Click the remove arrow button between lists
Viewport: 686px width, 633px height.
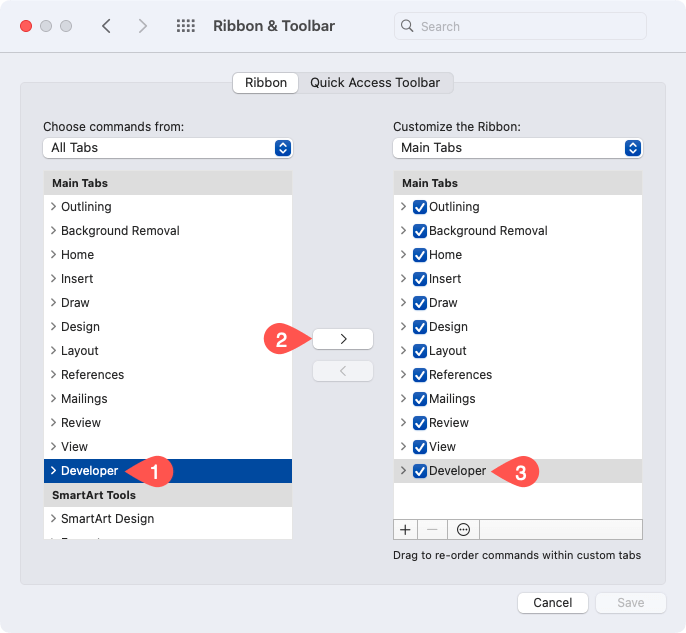(343, 371)
